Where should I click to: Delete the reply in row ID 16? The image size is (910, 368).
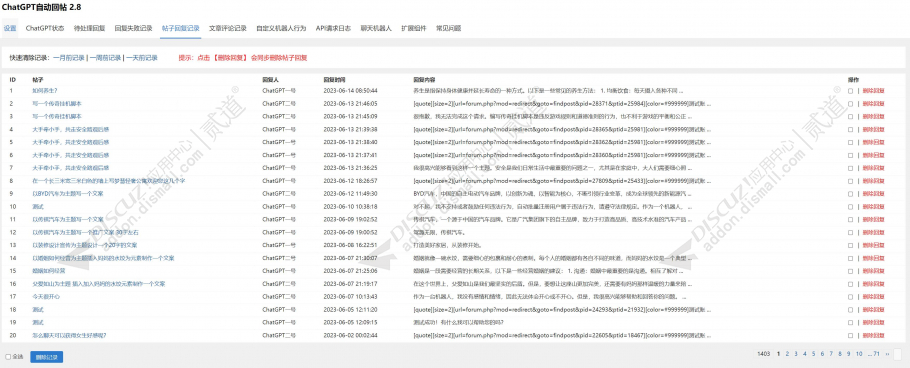(x=873, y=283)
